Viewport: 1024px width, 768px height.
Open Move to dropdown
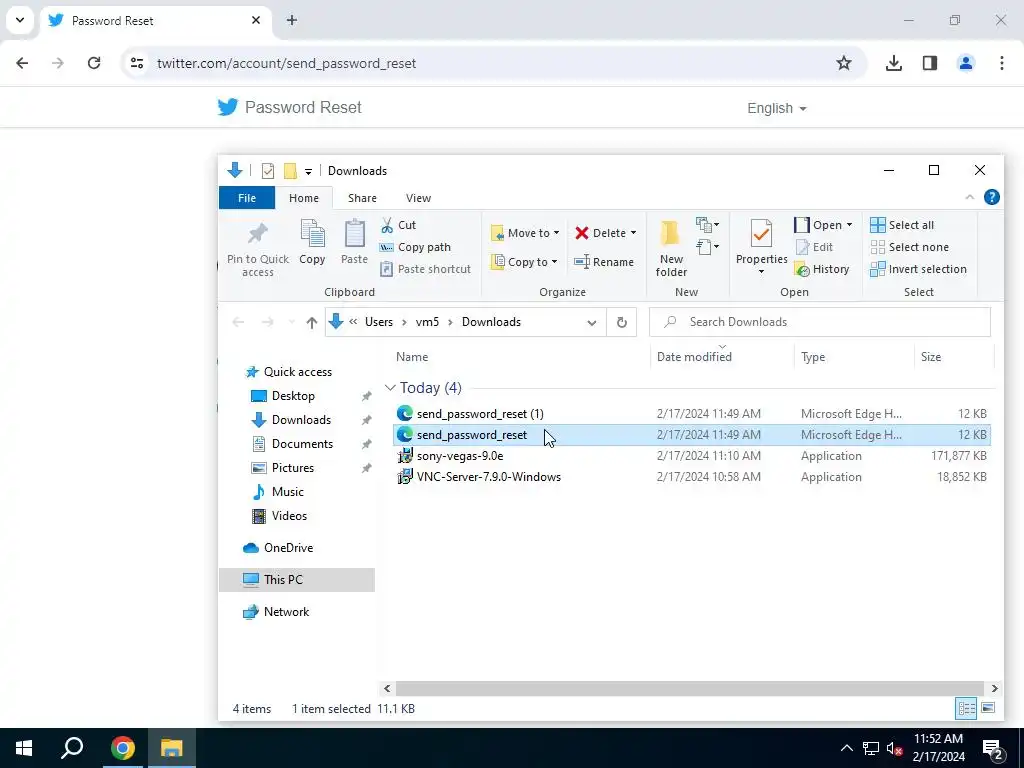point(525,233)
